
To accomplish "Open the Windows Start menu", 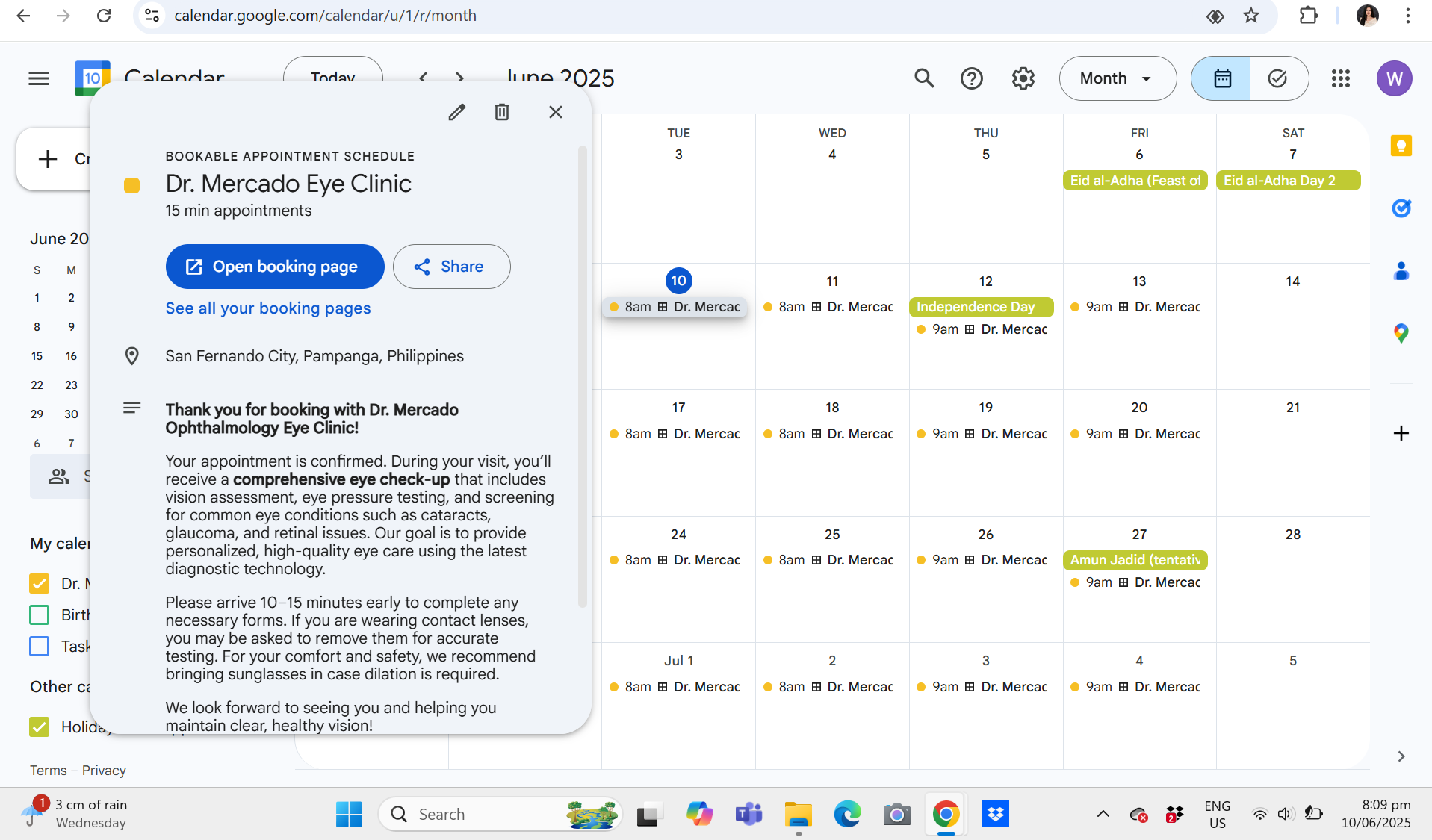I will pos(349,815).
